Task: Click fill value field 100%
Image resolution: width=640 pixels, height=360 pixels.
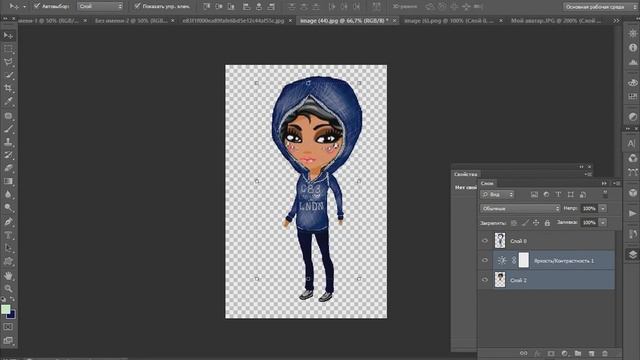Action: [x=589, y=223]
